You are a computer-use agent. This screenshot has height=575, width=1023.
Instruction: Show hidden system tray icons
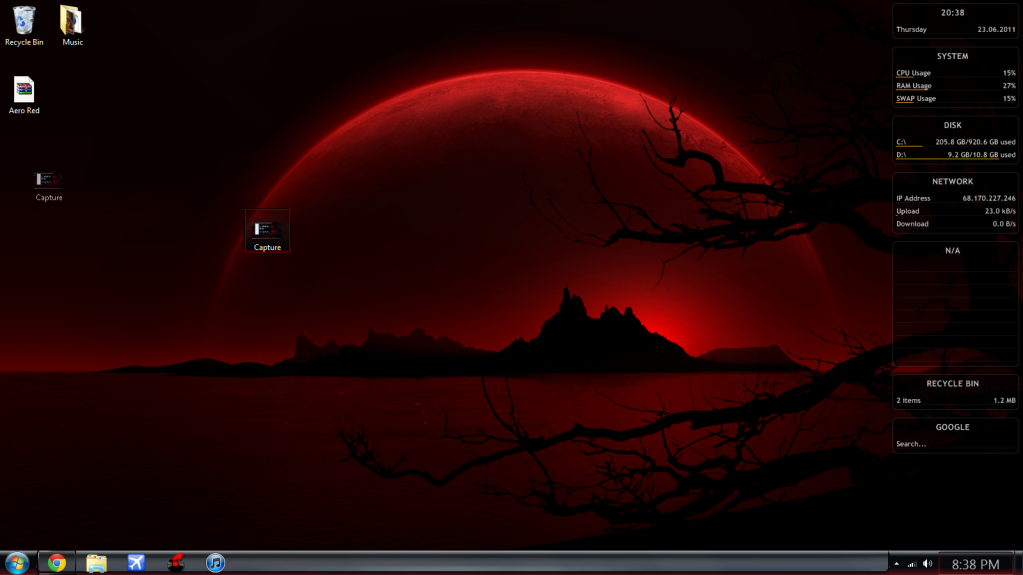tap(896, 564)
